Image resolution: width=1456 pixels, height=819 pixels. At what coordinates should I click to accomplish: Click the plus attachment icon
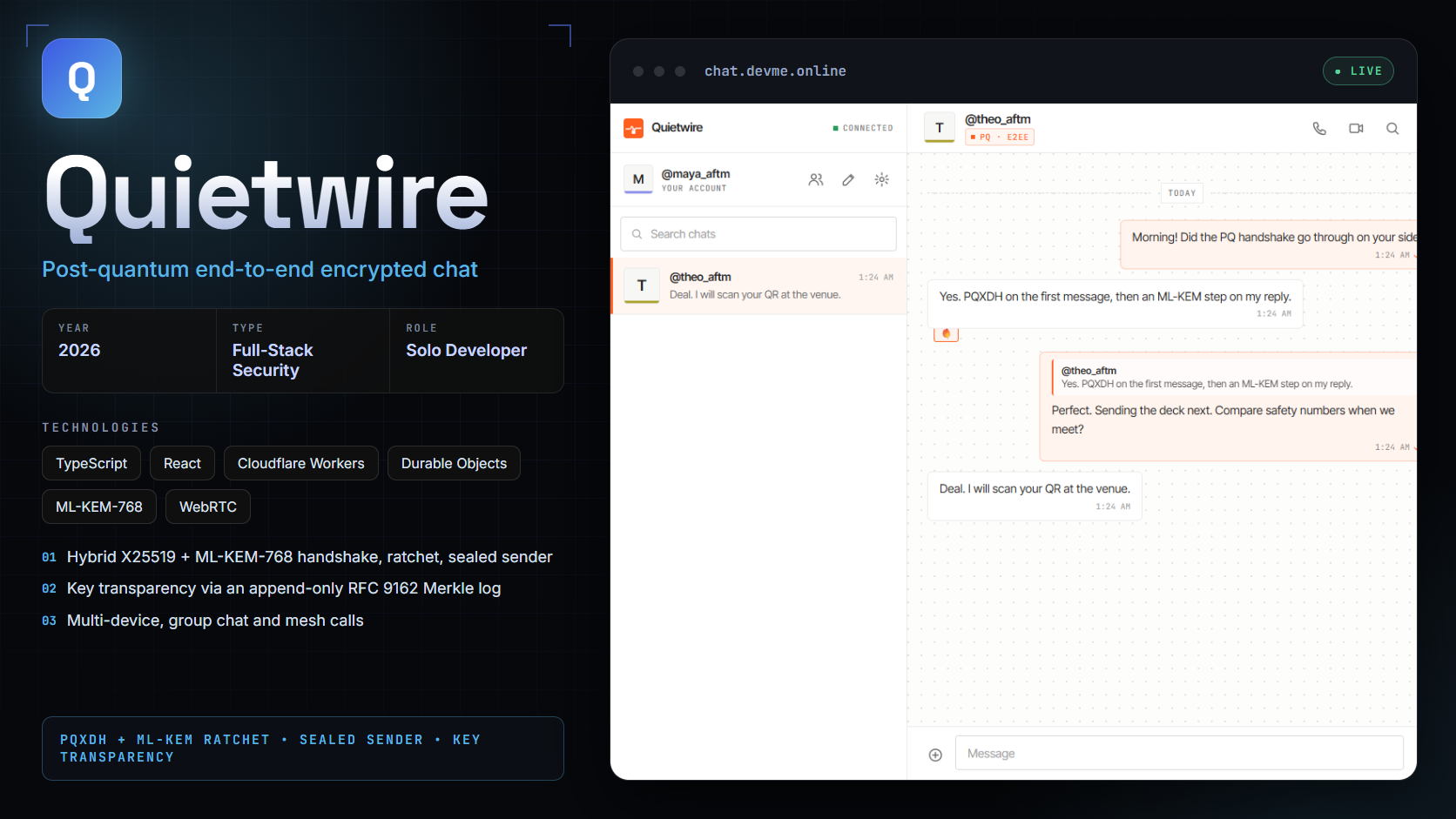click(x=935, y=755)
